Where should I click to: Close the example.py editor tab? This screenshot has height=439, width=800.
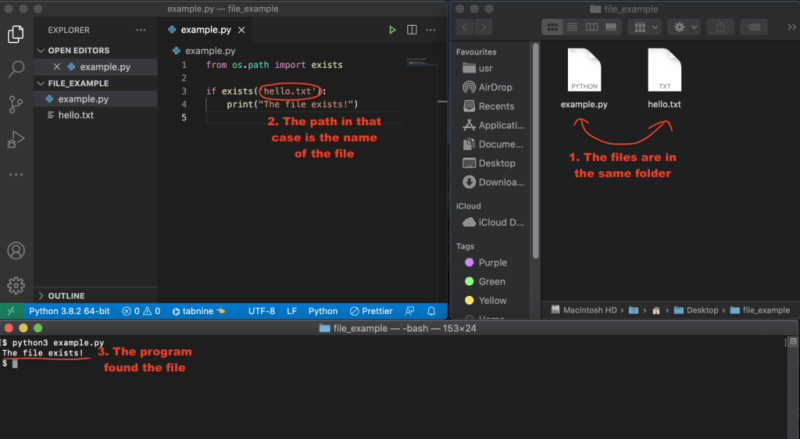pyautogui.click(x=241, y=30)
